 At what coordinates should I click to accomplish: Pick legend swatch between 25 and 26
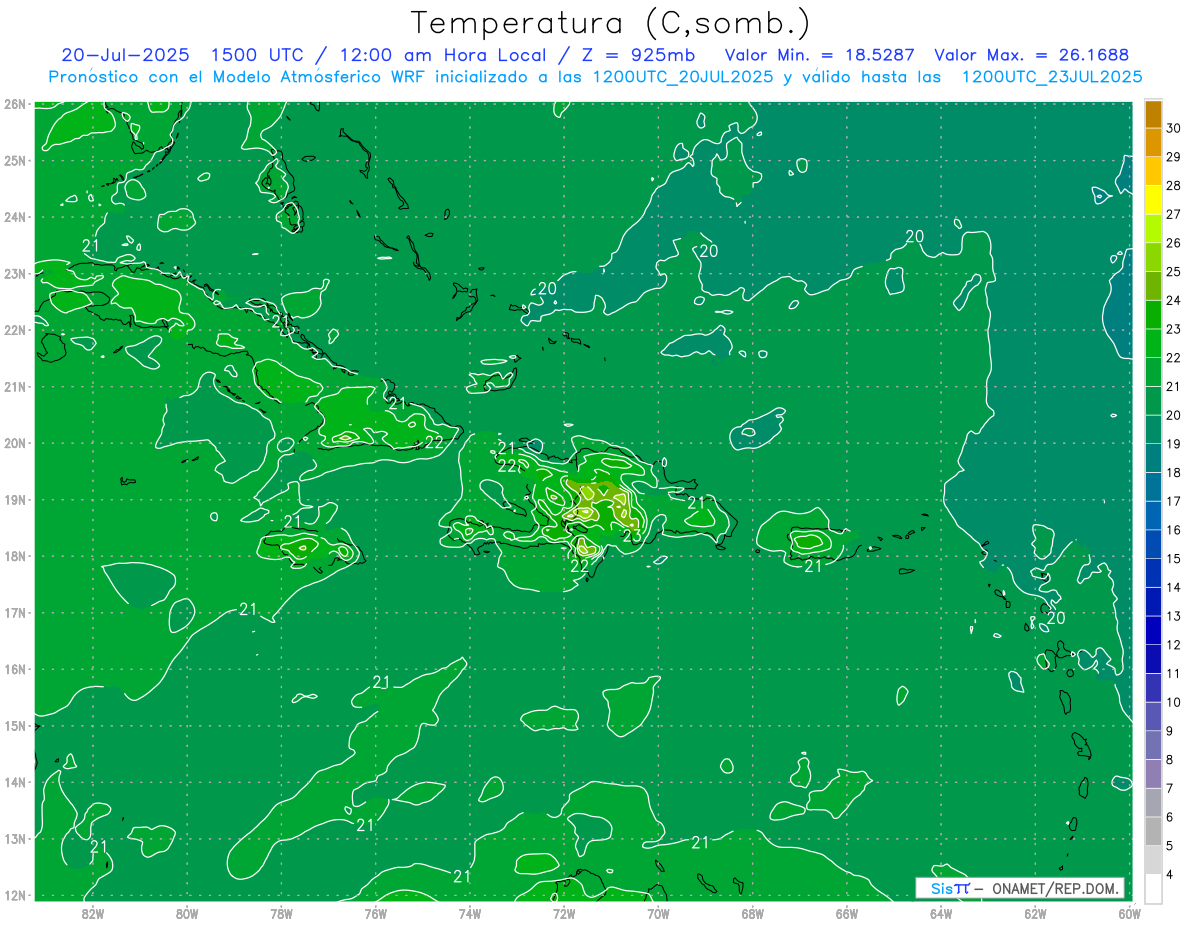(1152, 257)
